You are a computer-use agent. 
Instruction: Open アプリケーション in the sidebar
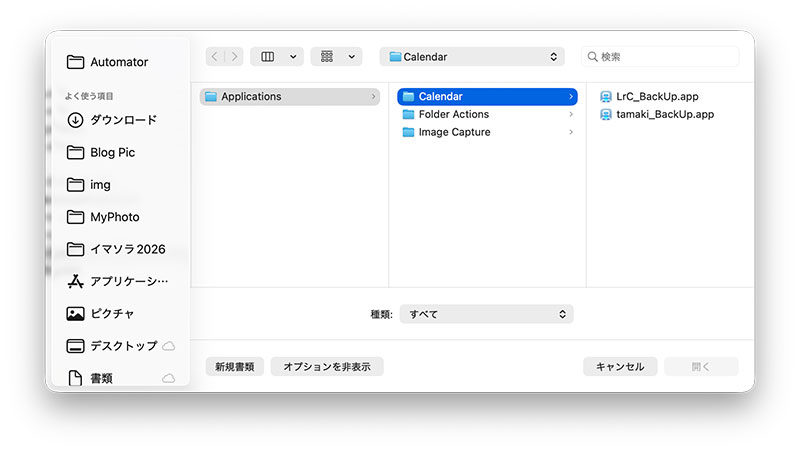(x=129, y=281)
